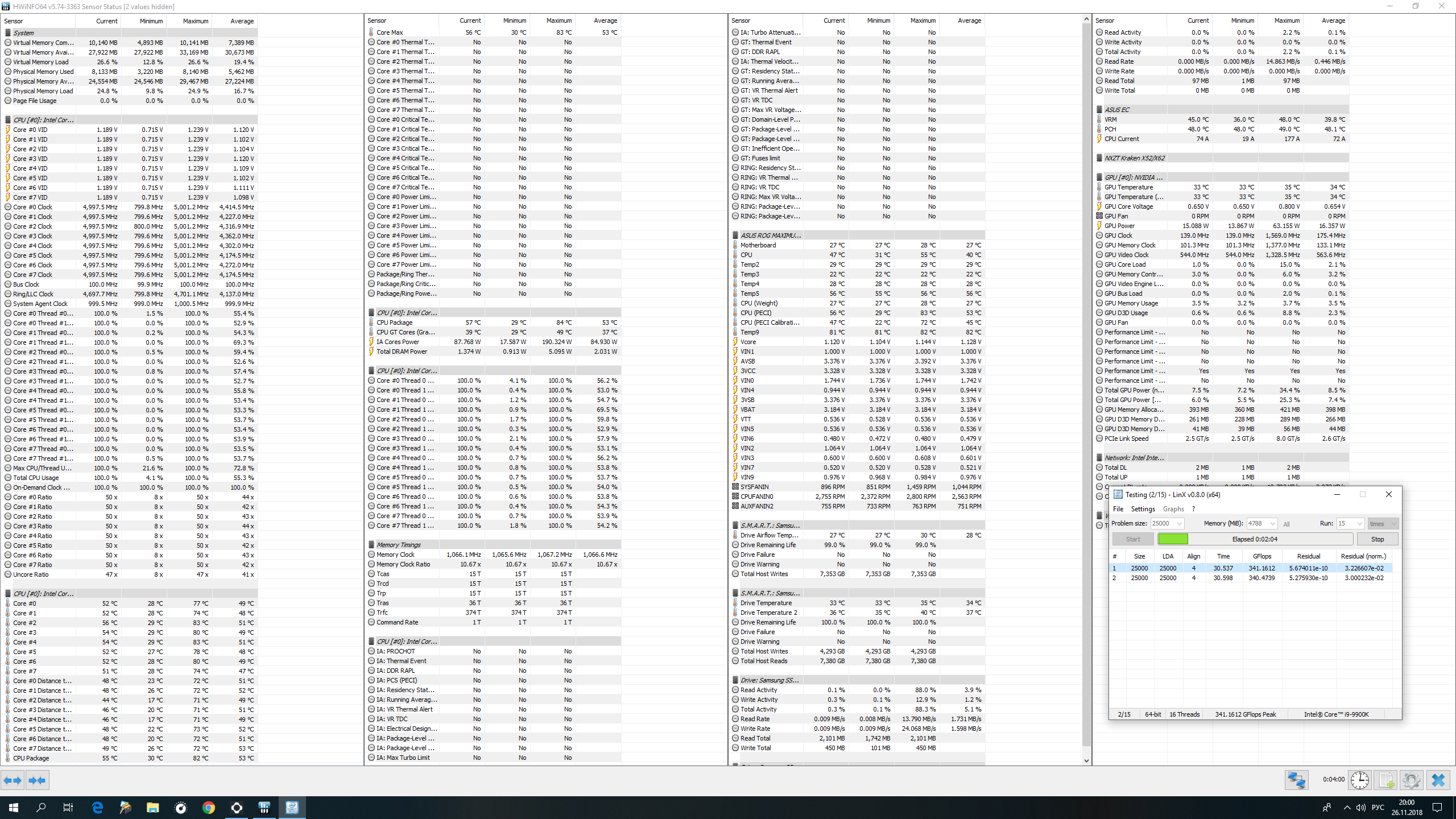Open sensor settings gear icon

coord(1412,780)
